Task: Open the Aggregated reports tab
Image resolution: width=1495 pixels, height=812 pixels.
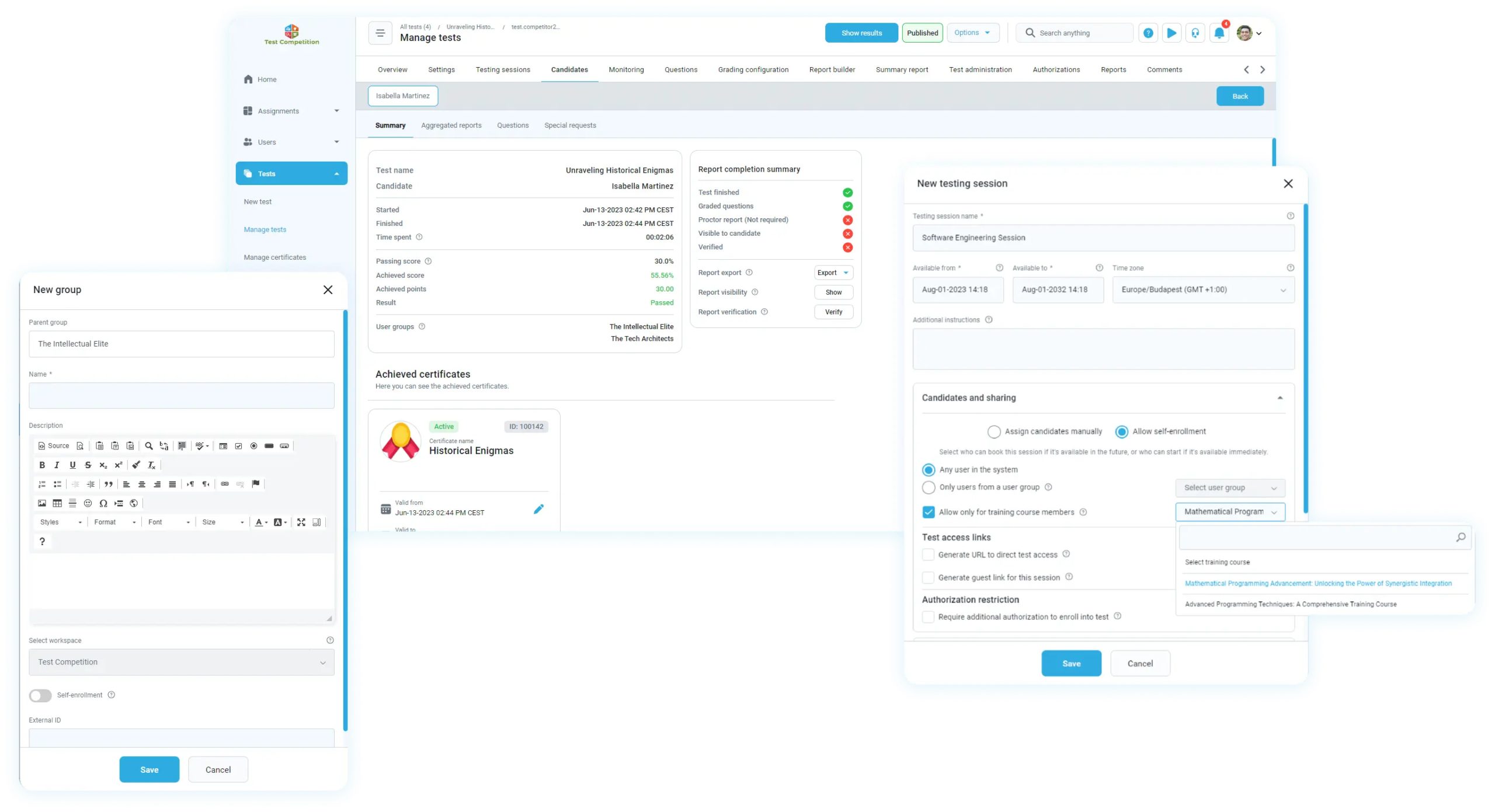Action: click(x=451, y=126)
